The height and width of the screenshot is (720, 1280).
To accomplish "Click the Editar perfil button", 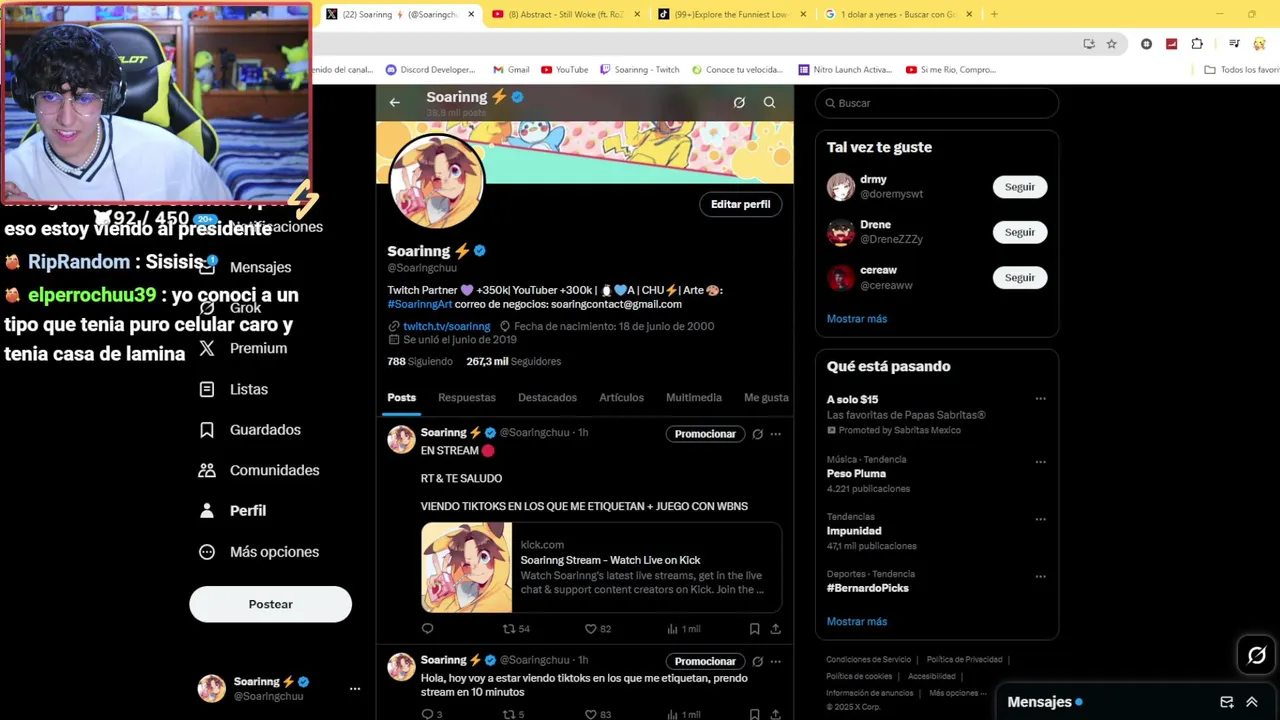I will point(740,204).
